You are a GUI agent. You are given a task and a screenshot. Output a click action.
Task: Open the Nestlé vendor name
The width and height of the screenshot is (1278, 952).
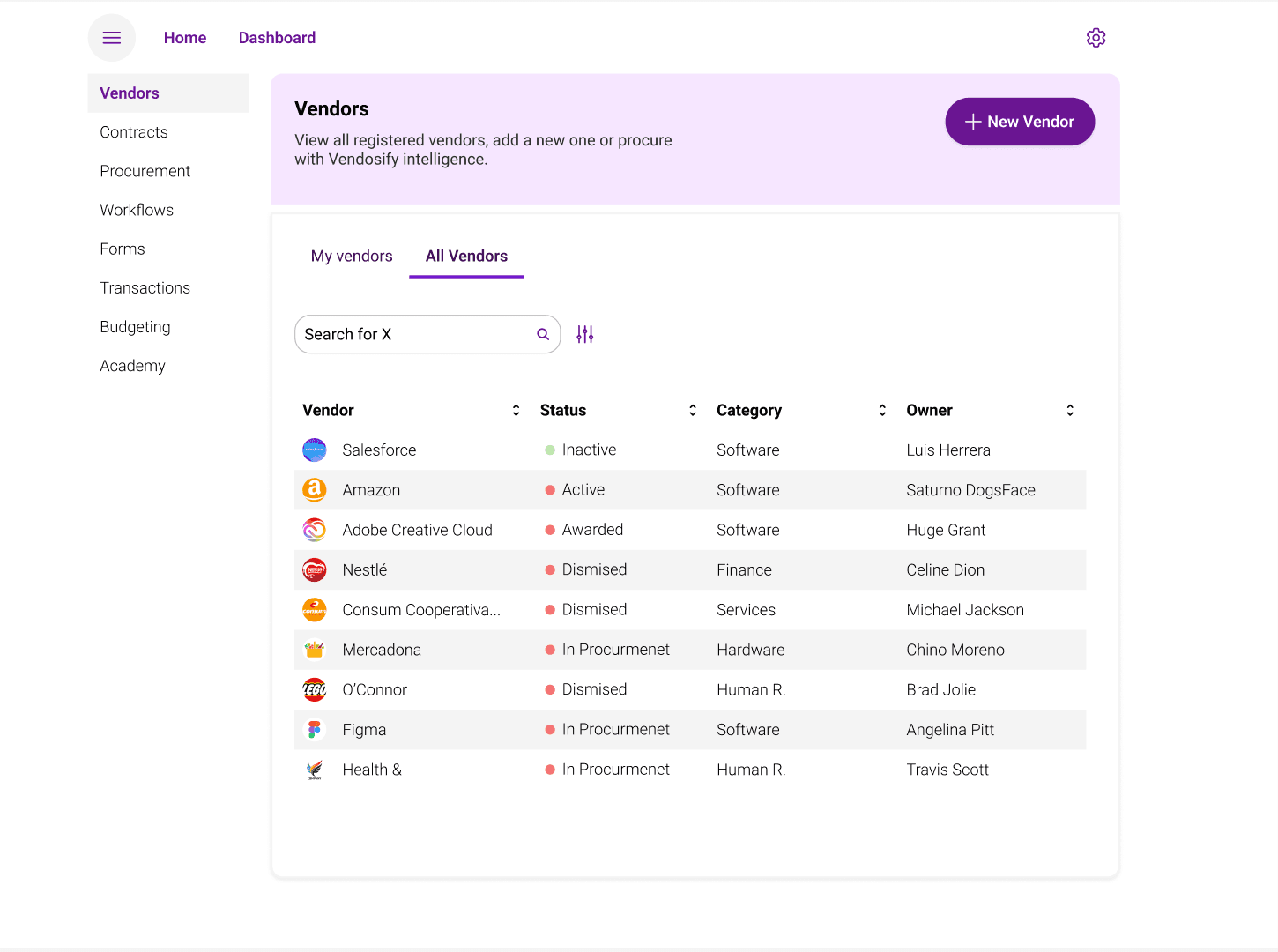click(365, 570)
